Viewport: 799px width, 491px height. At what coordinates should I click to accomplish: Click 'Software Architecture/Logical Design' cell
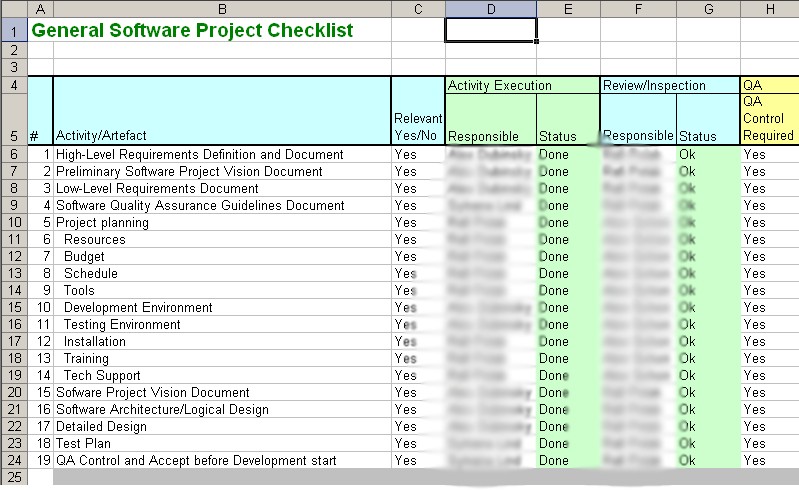pos(222,410)
